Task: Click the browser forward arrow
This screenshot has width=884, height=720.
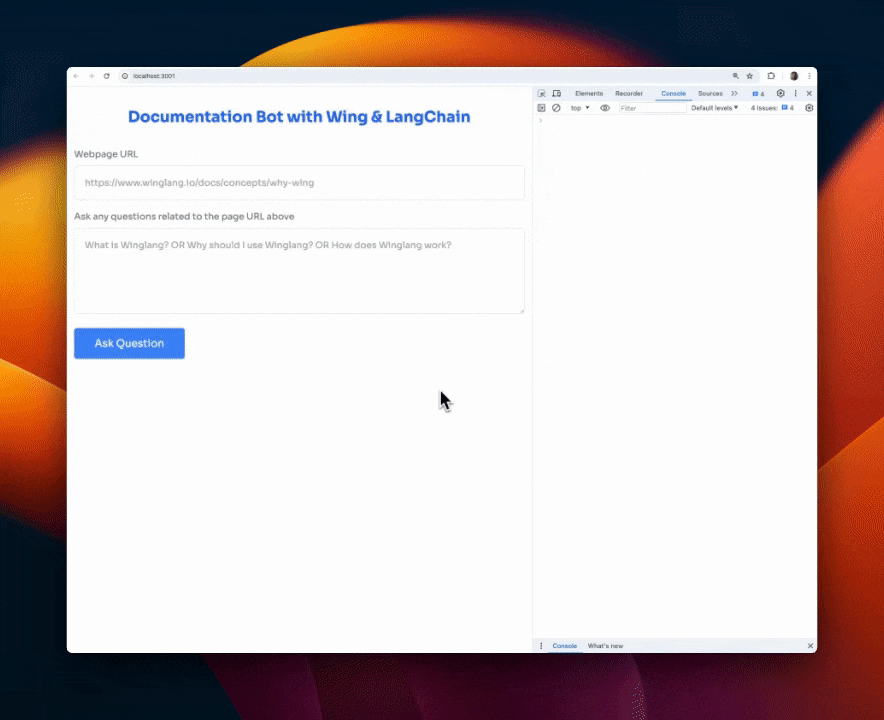Action: pyautogui.click(x=91, y=76)
